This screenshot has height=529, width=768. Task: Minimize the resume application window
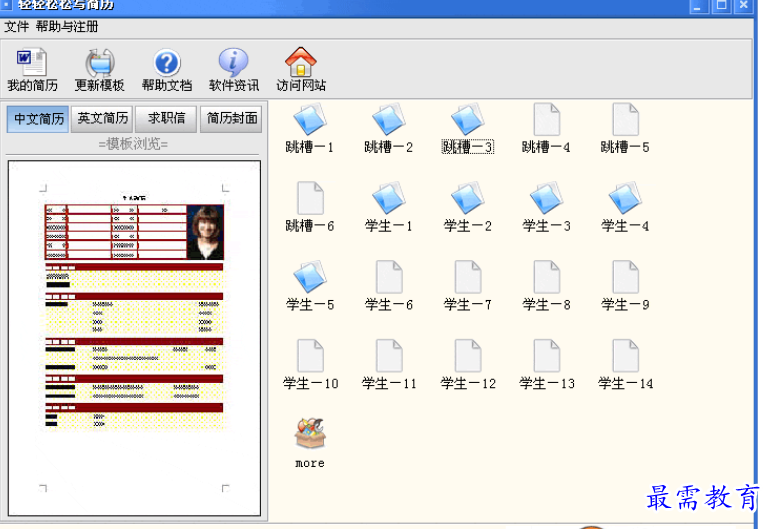point(699,6)
